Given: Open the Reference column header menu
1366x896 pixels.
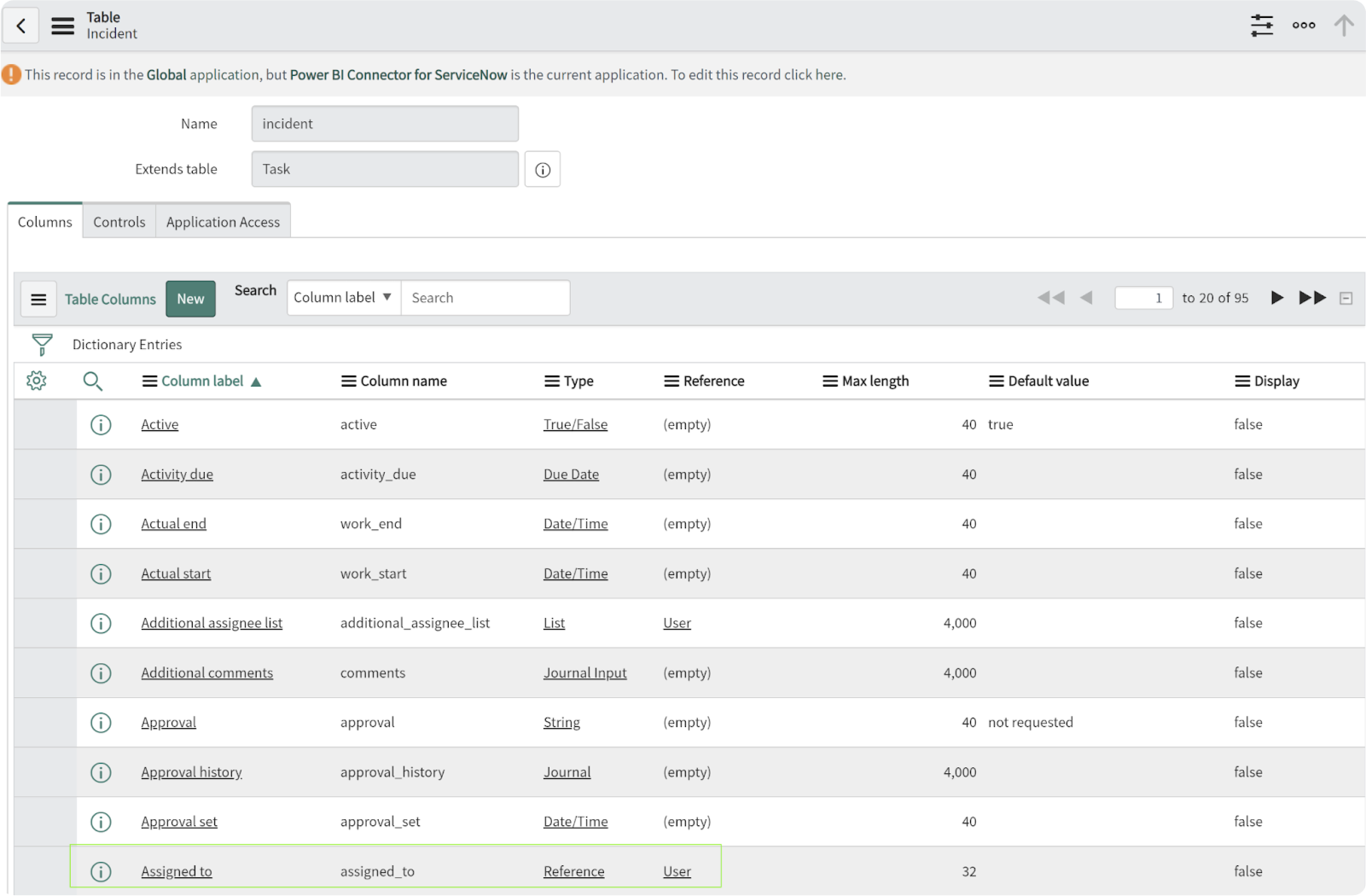Looking at the screenshot, I should [x=670, y=381].
